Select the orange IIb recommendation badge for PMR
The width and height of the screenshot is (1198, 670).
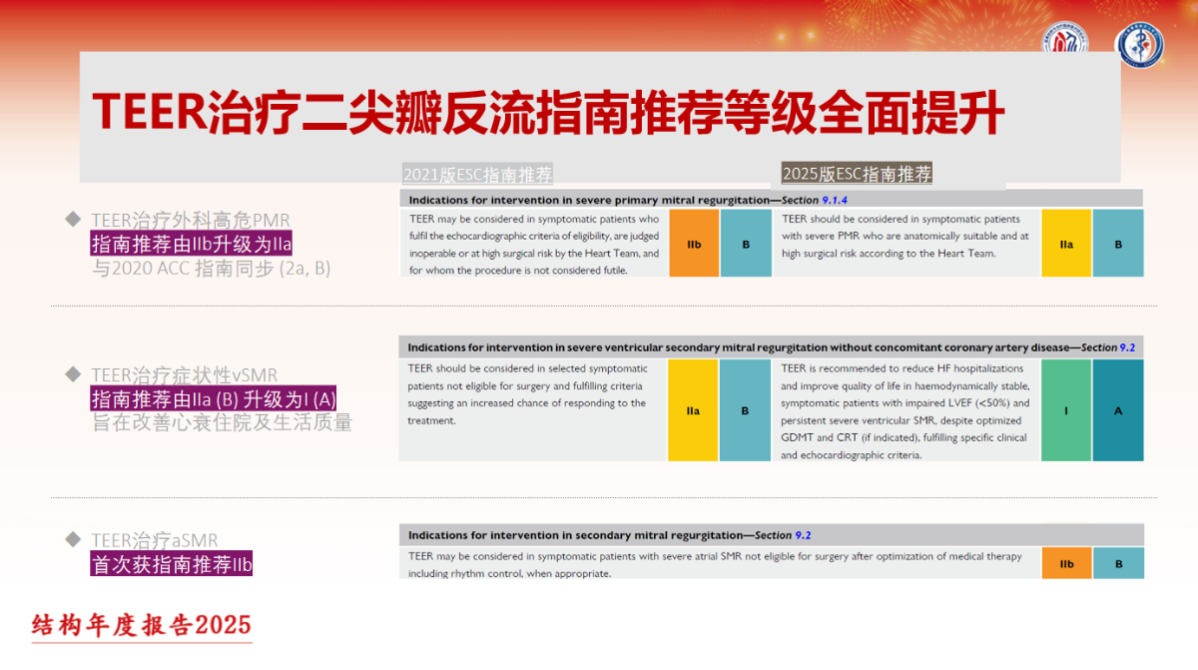[x=693, y=243]
